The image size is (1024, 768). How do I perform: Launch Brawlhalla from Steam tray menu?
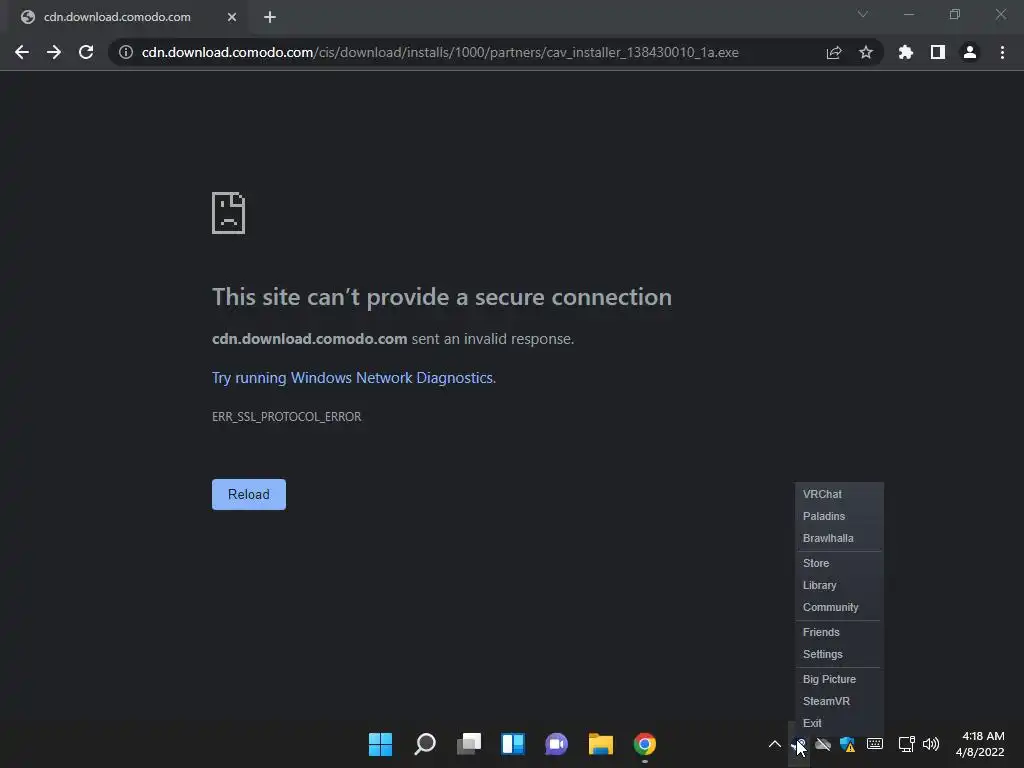[x=839, y=538]
